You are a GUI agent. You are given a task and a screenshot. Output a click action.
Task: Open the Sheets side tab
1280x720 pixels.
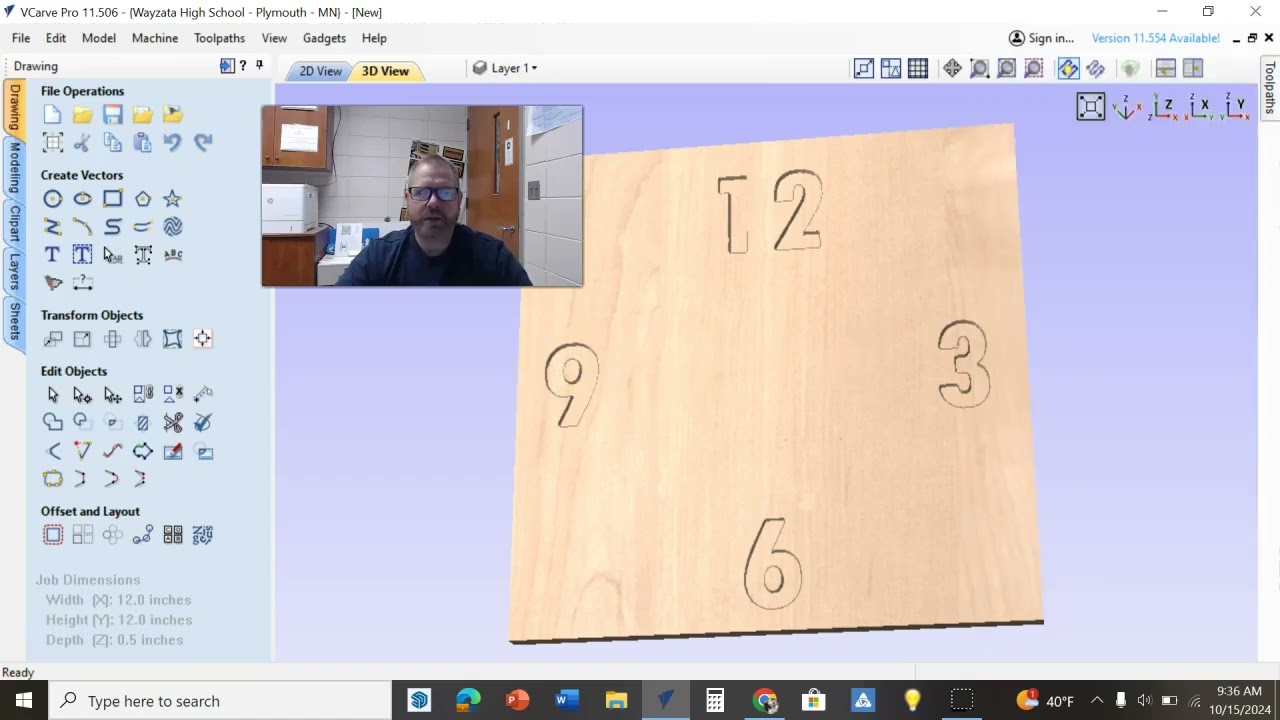[x=15, y=320]
